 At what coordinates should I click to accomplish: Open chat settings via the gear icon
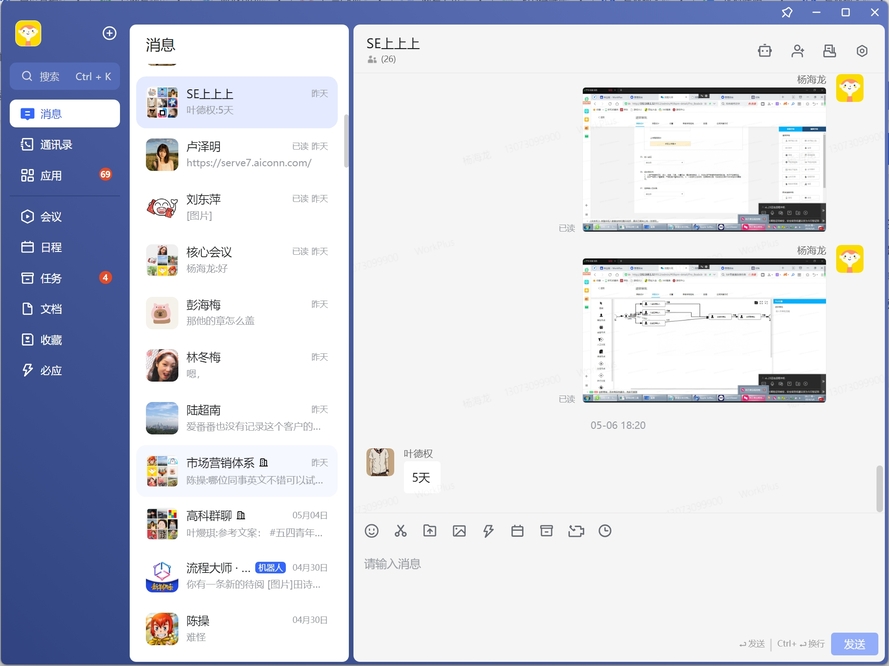861,51
